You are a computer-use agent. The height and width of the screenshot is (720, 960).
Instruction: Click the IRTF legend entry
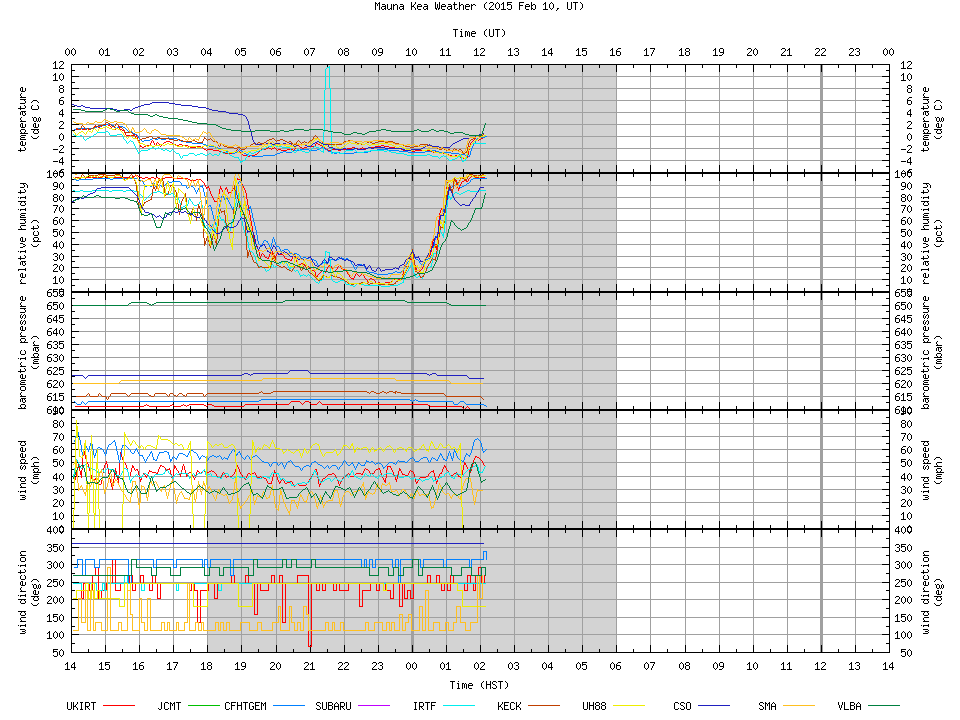[x=424, y=706]
